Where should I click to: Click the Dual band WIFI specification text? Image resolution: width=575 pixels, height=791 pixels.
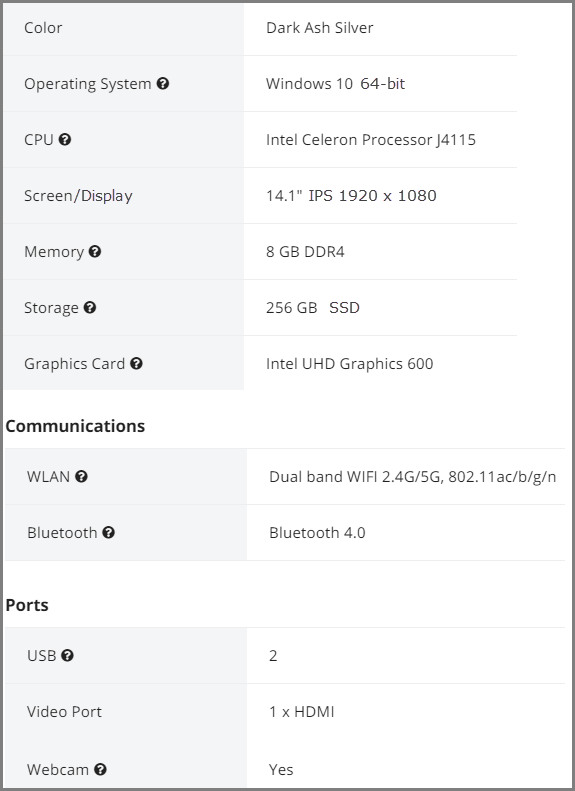[413, 477]
